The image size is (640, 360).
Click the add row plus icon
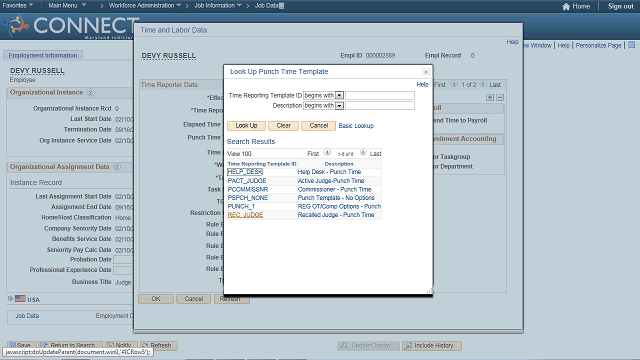pos(490,98)
